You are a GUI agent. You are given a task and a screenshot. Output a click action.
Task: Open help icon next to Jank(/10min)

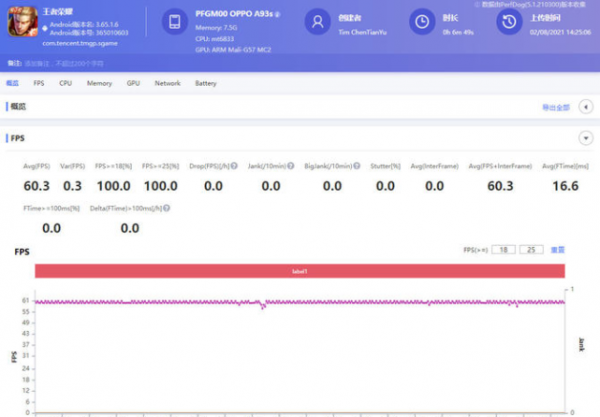(x=290, y=166)
